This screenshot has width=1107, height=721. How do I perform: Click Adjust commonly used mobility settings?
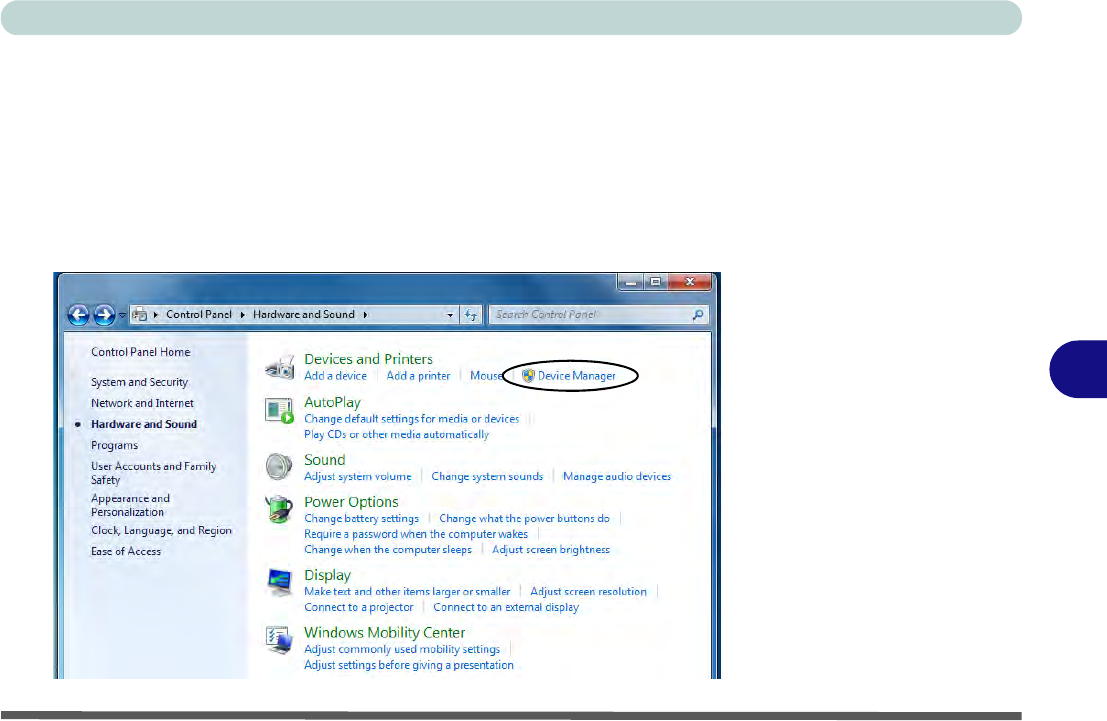[x=402, y=650]
